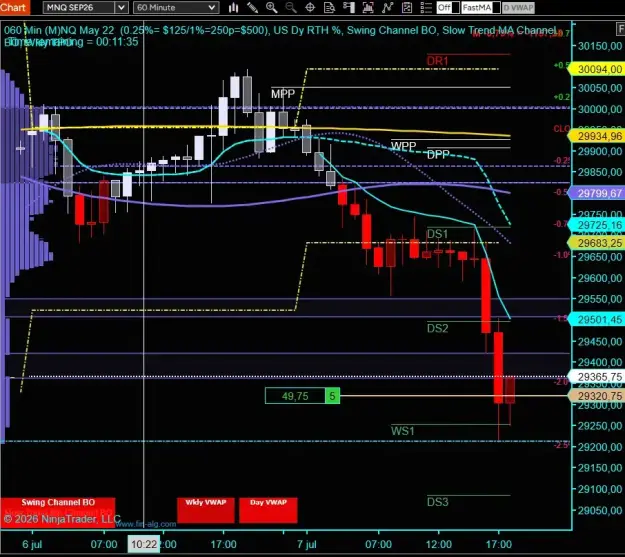Click the zoom out magnifier icon
This screenshot has width=625, height=557.
pyautogui.click(x=291, y=8)
